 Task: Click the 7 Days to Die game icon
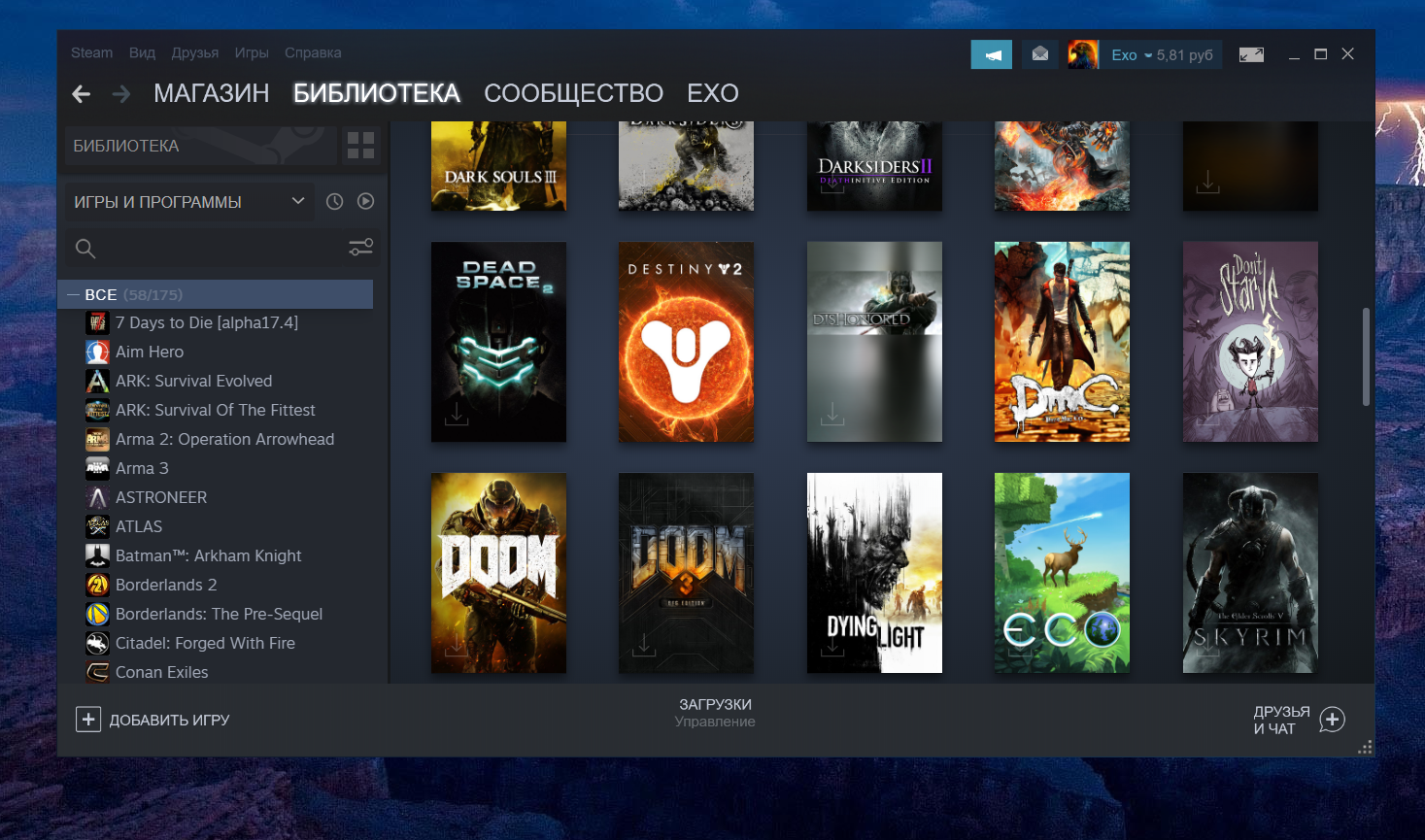[97, 322]
